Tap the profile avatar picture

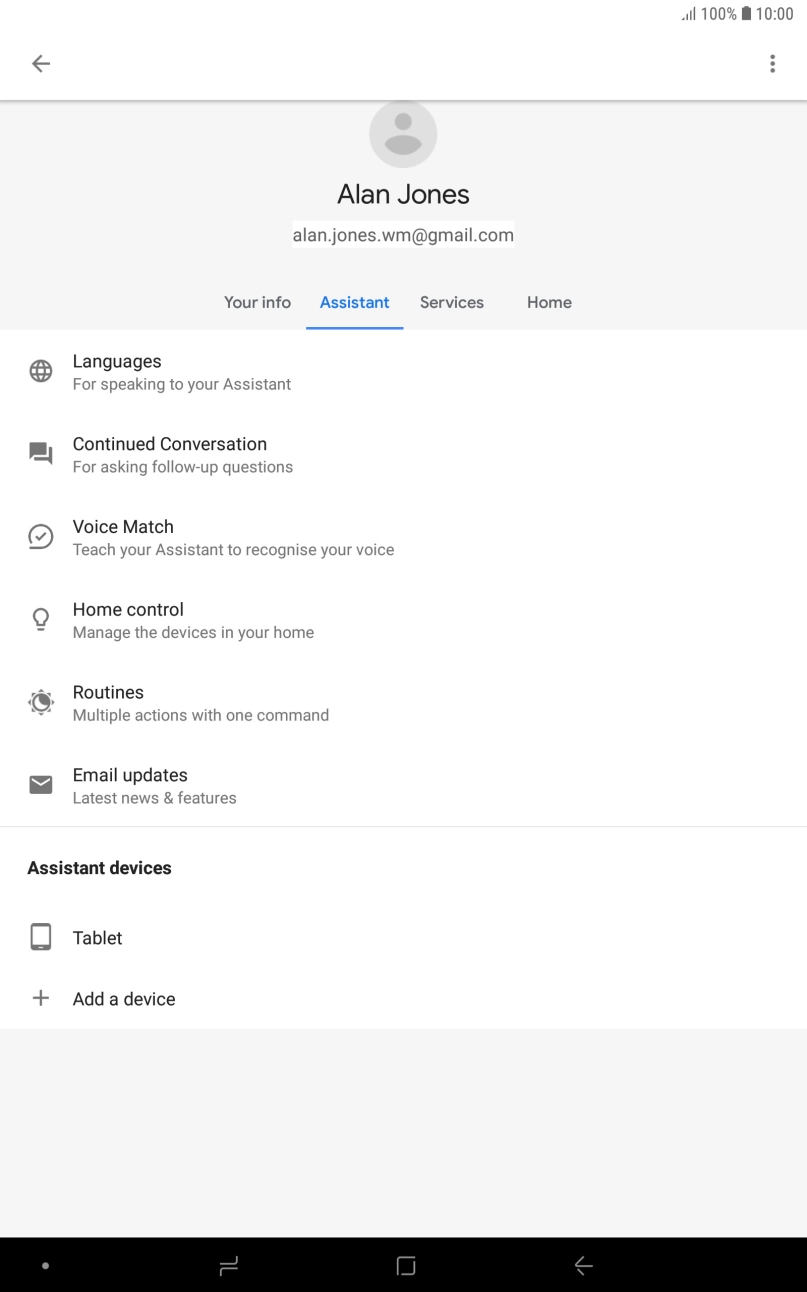[403, 134]
